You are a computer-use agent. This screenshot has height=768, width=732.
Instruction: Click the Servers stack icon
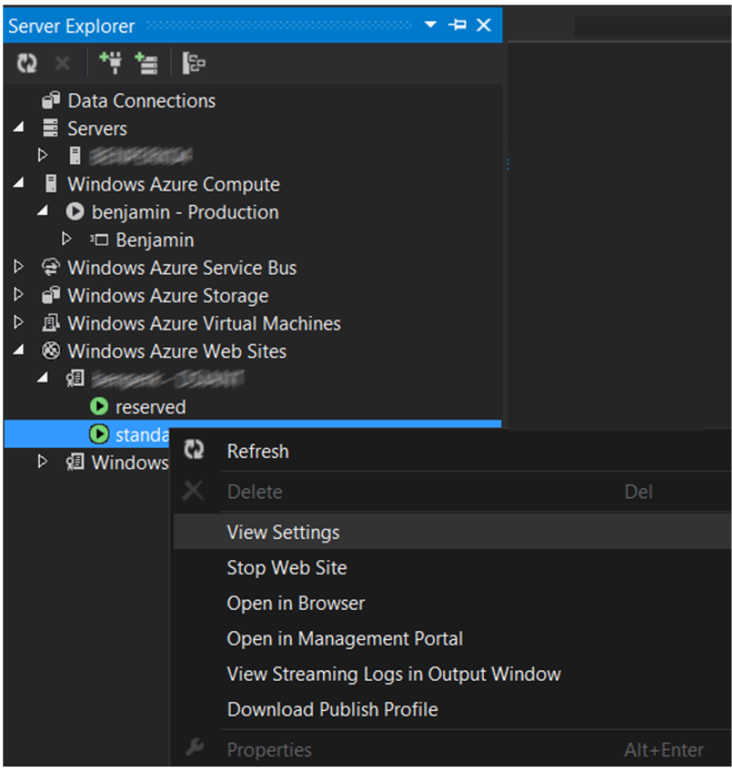pyautogui.click(x=50, y=128)
